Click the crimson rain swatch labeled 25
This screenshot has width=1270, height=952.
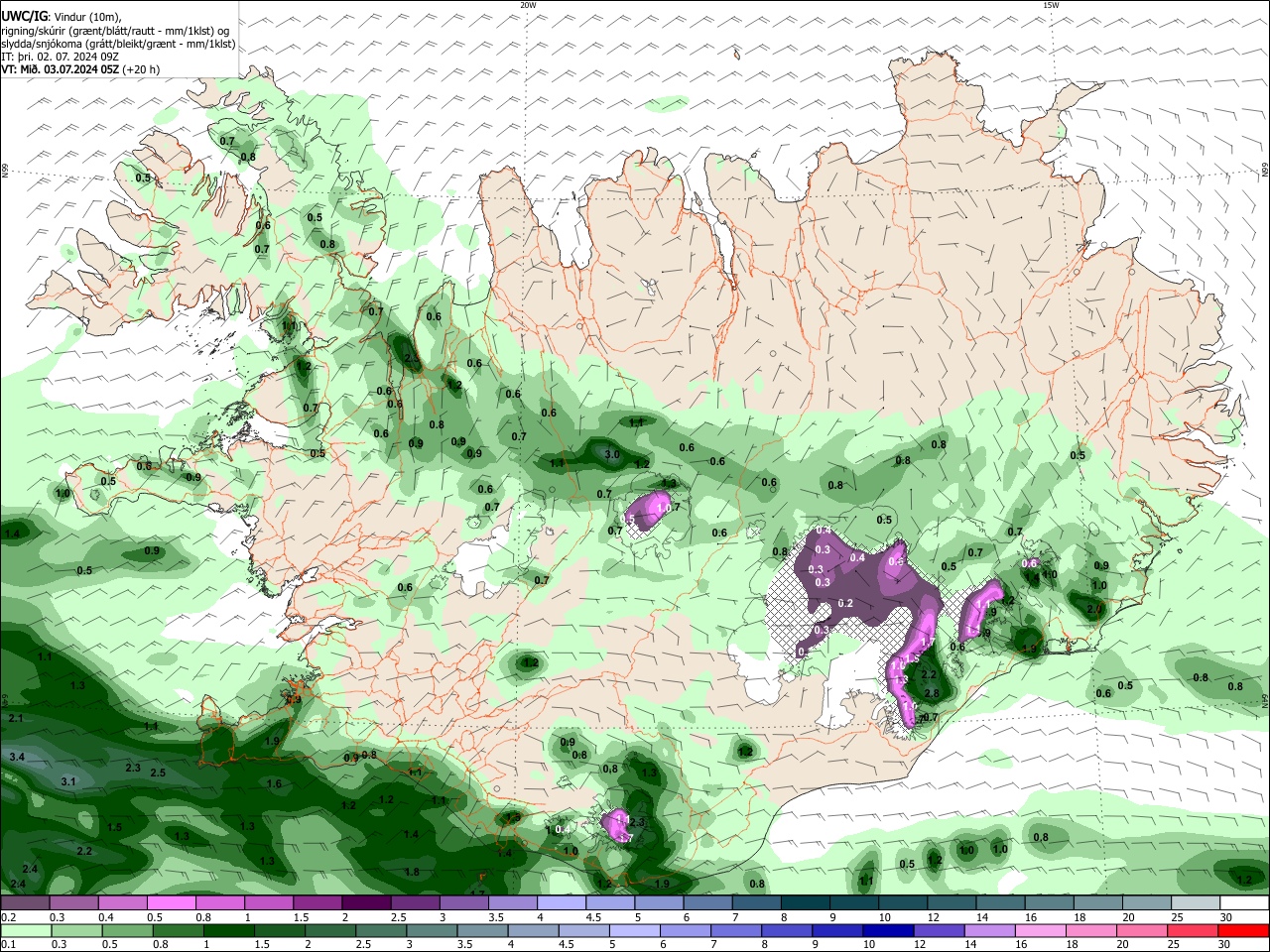[1194, 931]
